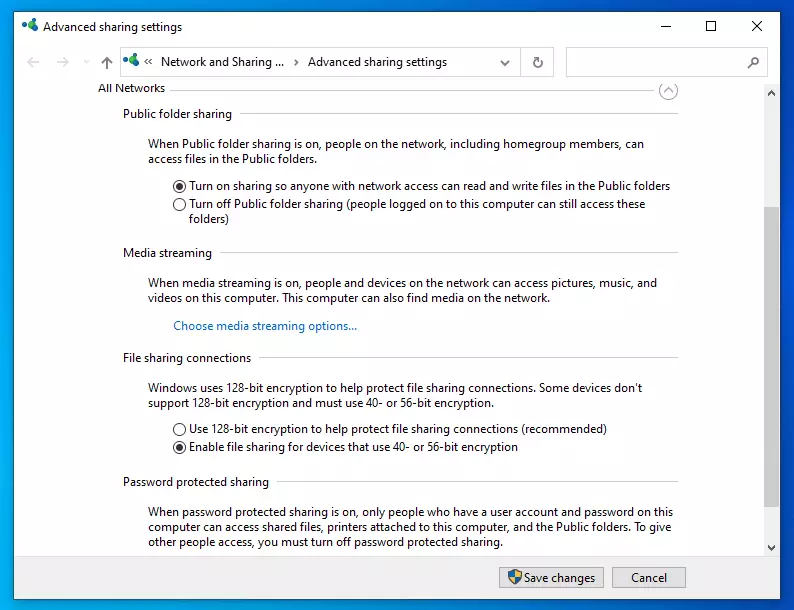Click the Forward navigation arrow
This screenshot has width=794, height=610.
[x=63, y=62]
